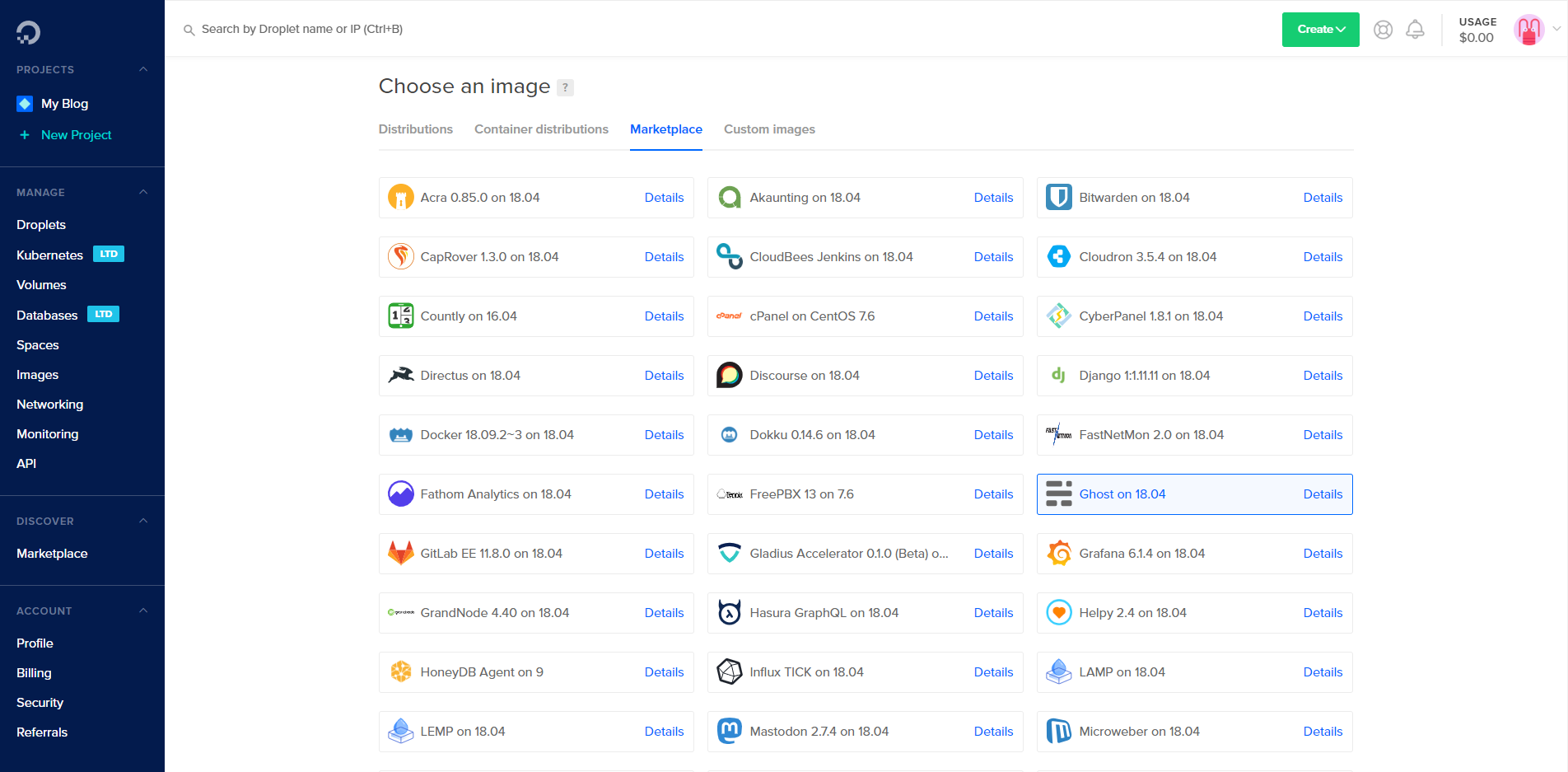This screenshot has width=1568, height=772.
Task: Select Gladius Accelerator 0.1.0 image
Action: tap(865, 554)
